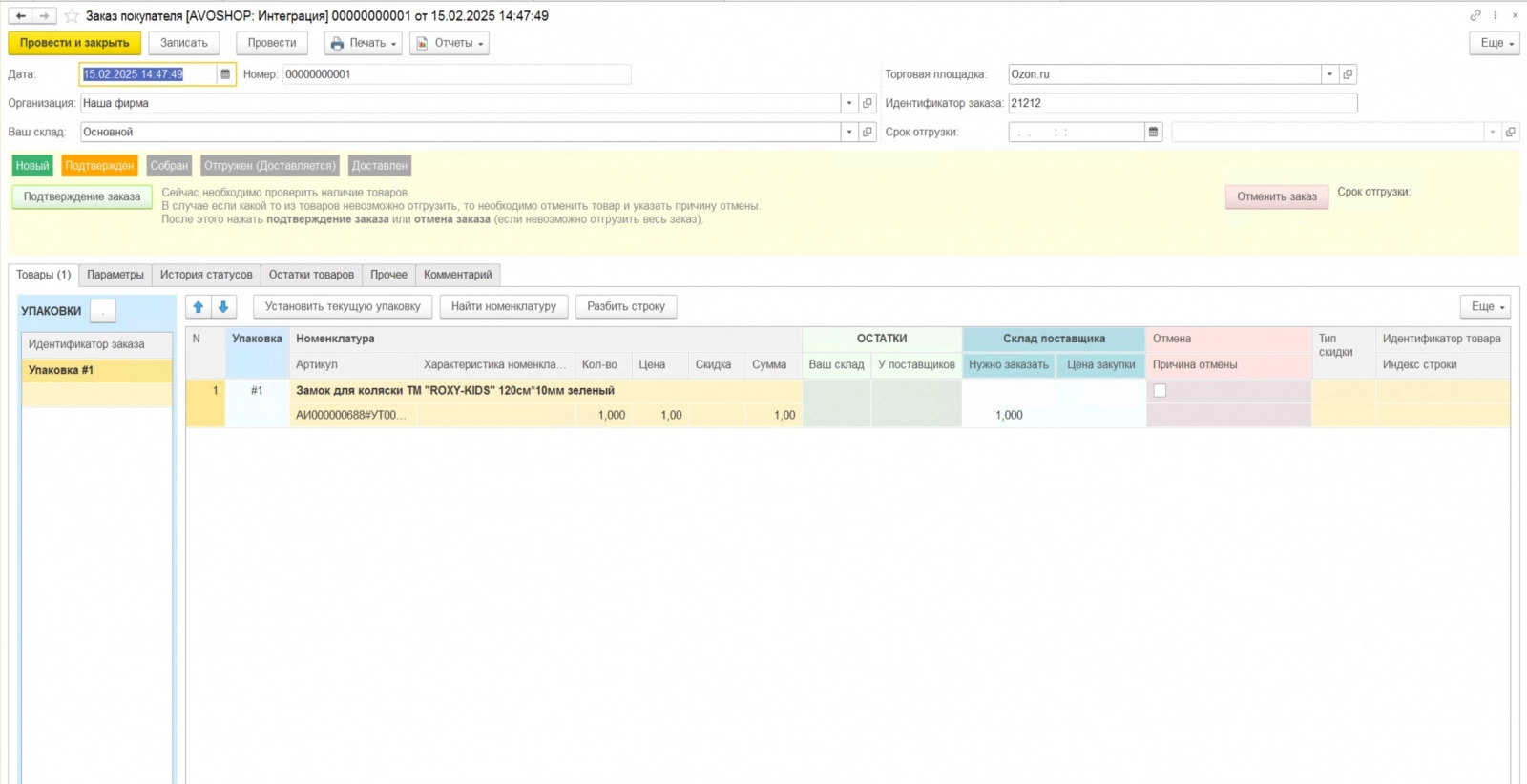1527x784 pixels.
Task: Open Организация record with the open icon
Action: click(868, 103)
